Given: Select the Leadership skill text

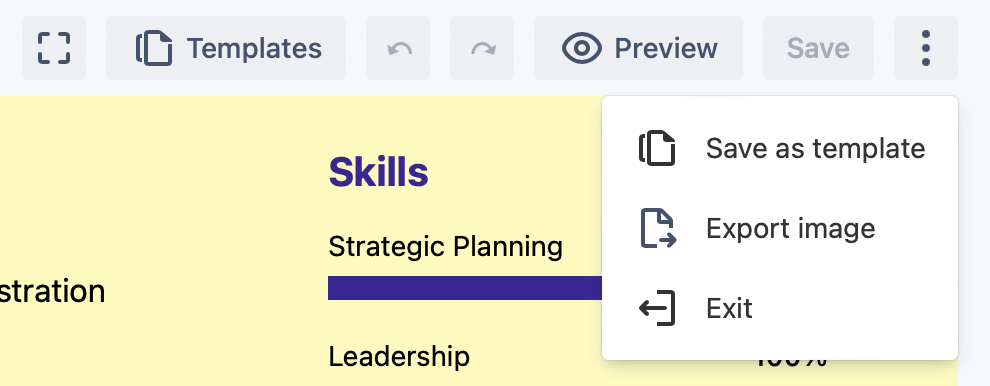Looking at the screenshot, I should coord(399,357).
